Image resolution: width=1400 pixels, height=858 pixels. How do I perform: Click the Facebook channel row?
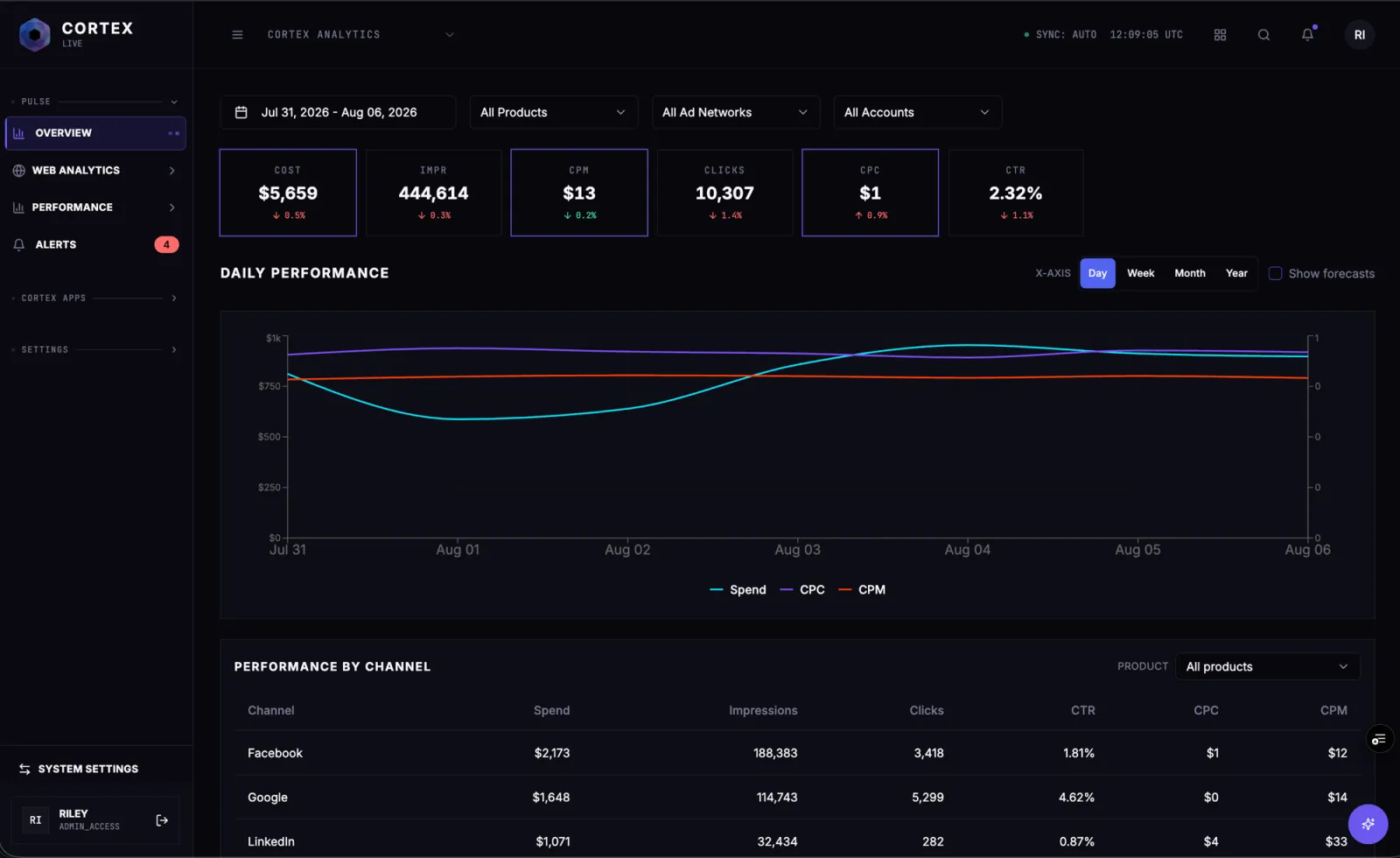point(797,753)
